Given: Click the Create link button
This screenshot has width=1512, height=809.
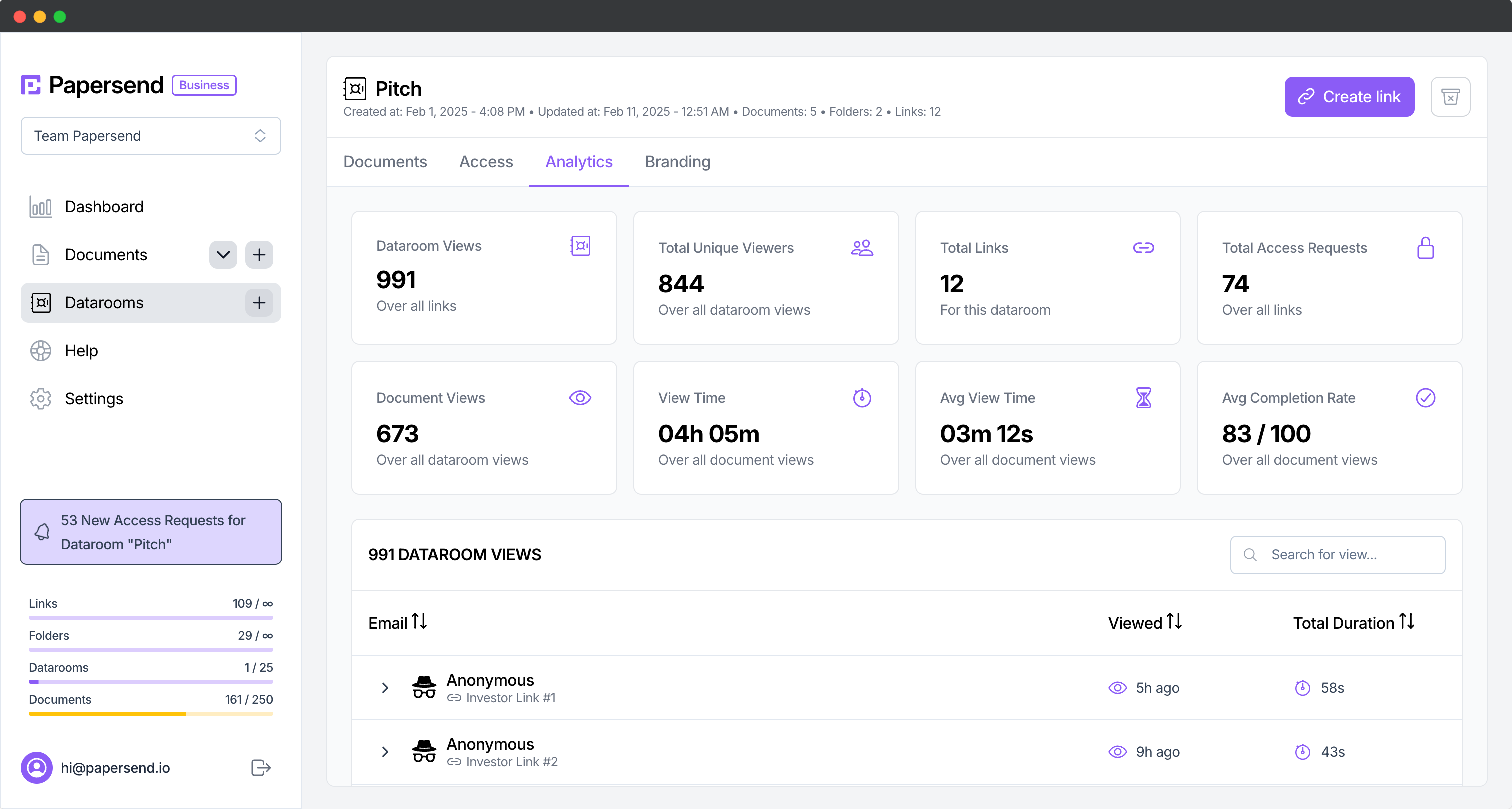Looking at the screenshot, I should tap(1349, 97).
